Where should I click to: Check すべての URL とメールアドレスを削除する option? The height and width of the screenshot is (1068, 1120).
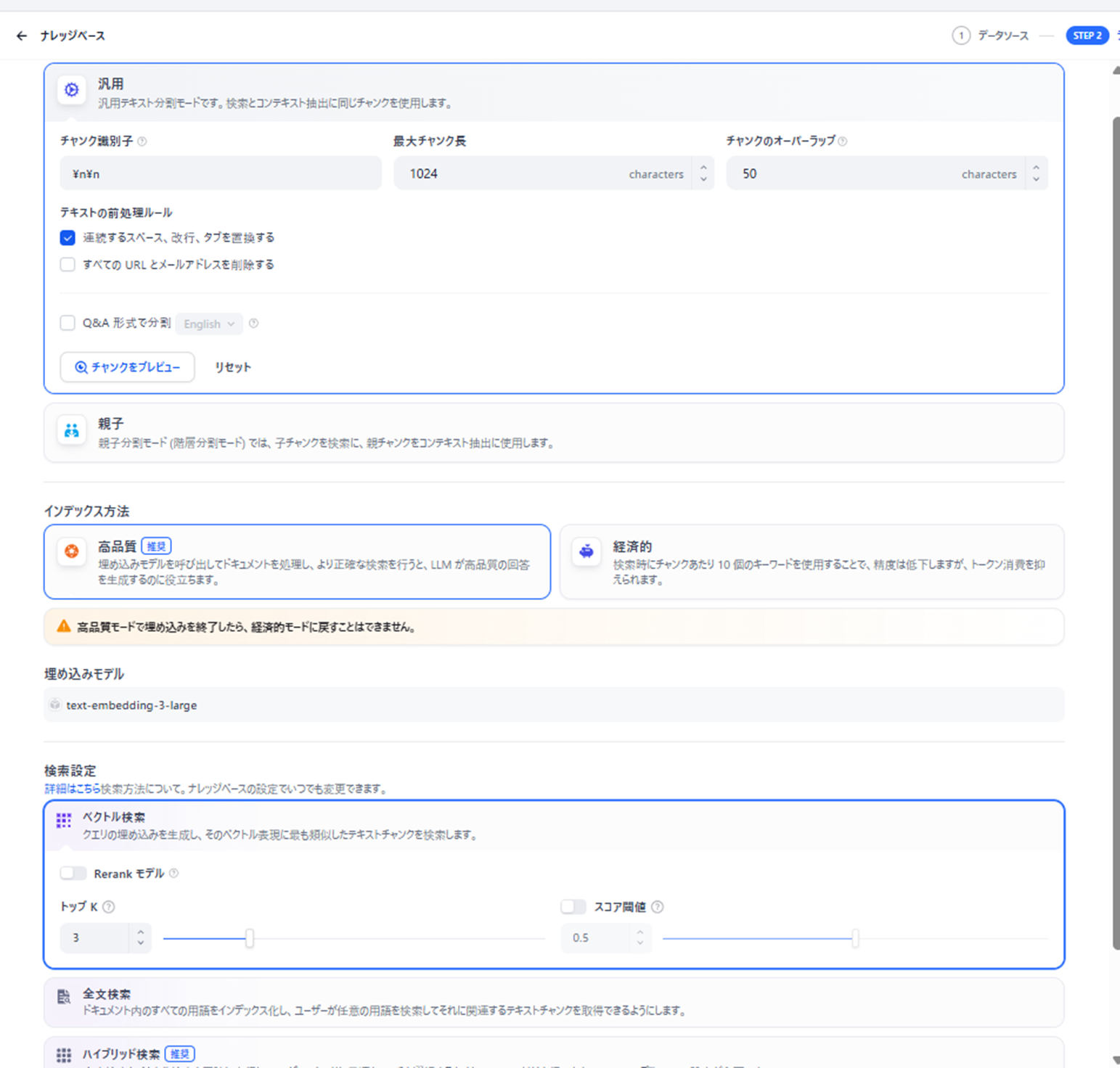(68, 265)
